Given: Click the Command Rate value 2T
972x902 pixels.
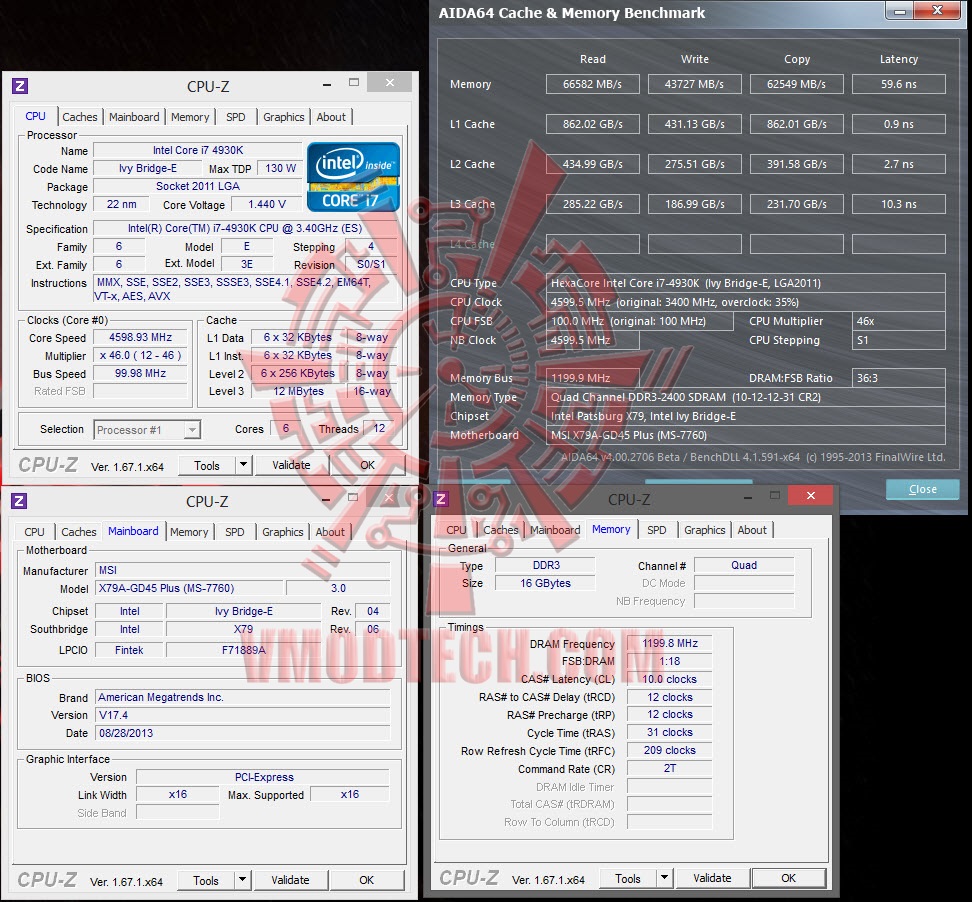Looking at the screenshot, I should (x=669, y=768).
